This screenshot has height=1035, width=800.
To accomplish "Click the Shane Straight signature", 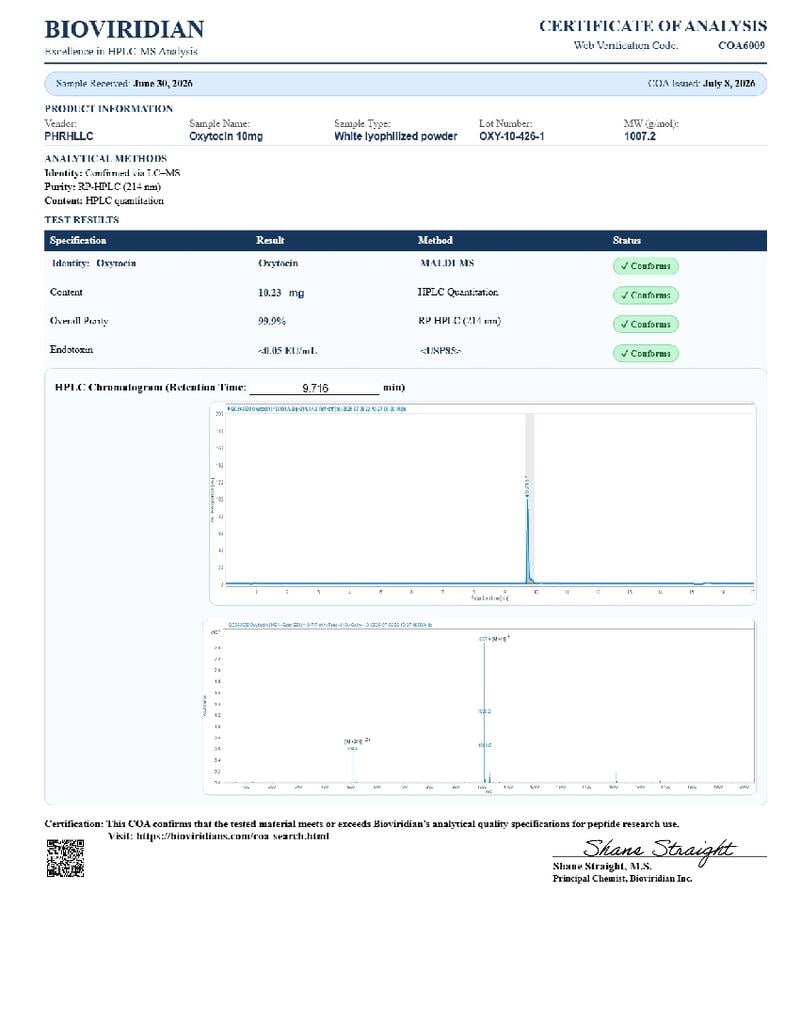I will pos(658,850).
